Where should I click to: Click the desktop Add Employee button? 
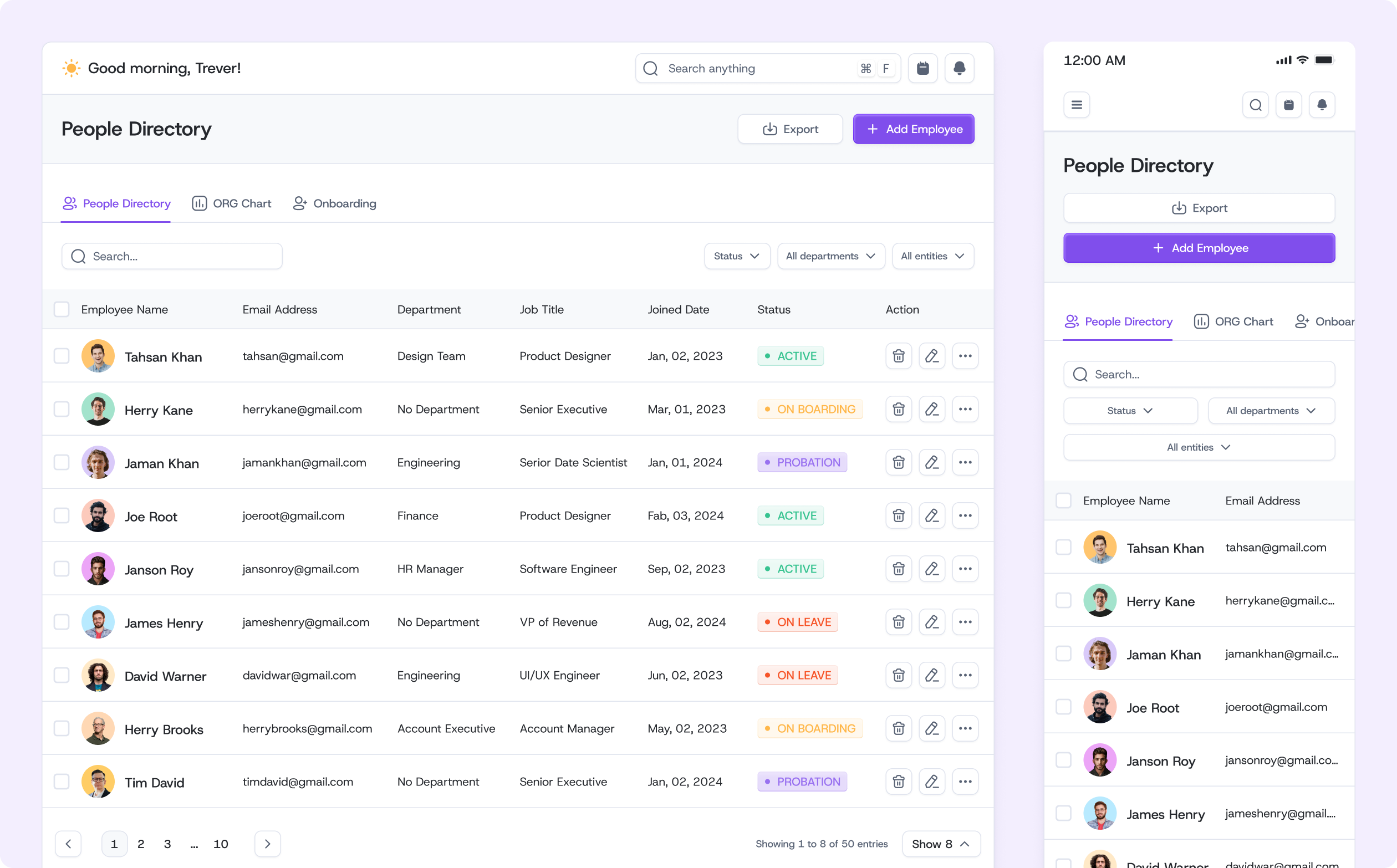[x=913, y=129]
